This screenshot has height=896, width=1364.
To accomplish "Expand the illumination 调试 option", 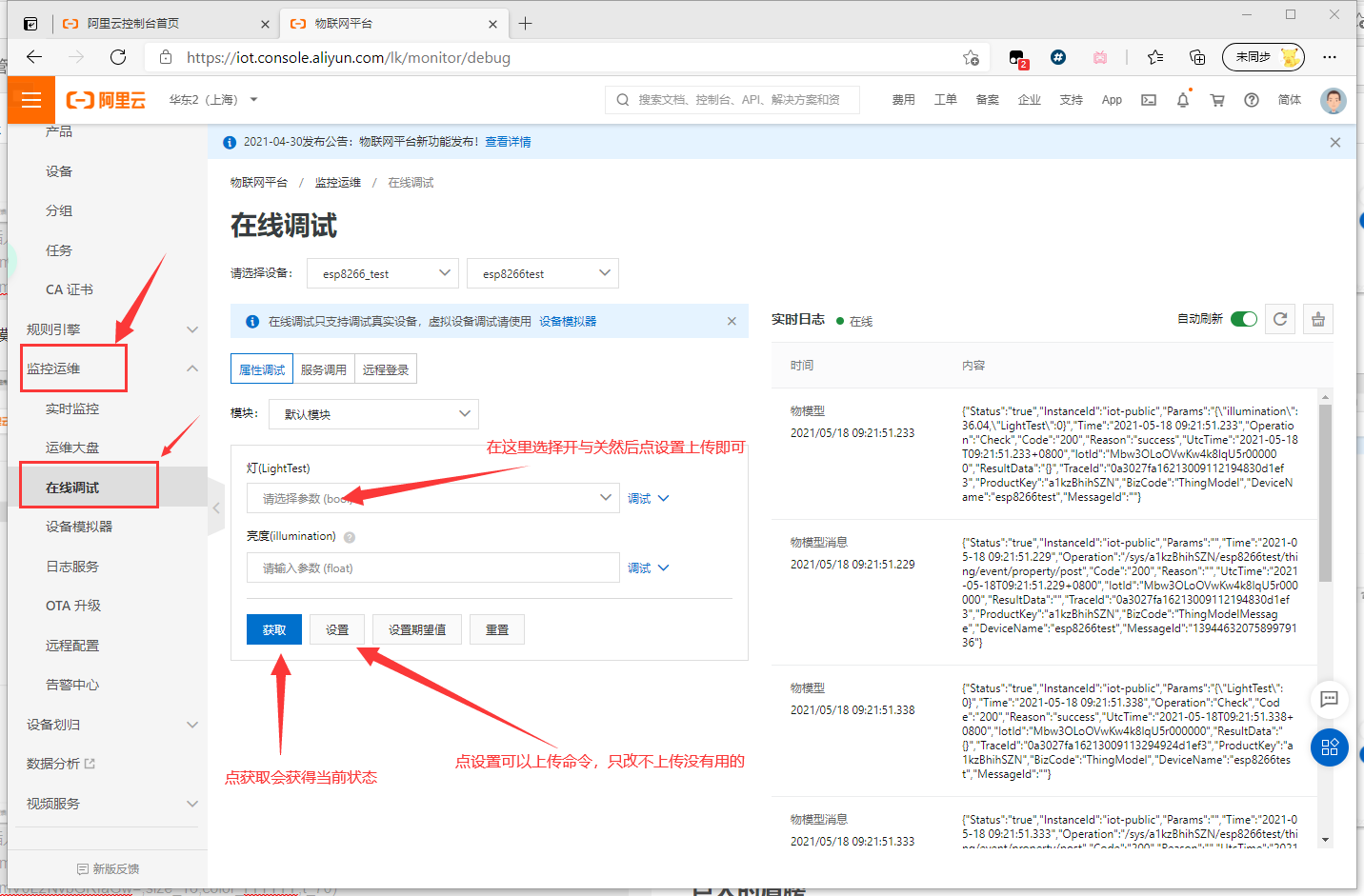I will coord(649,568).
